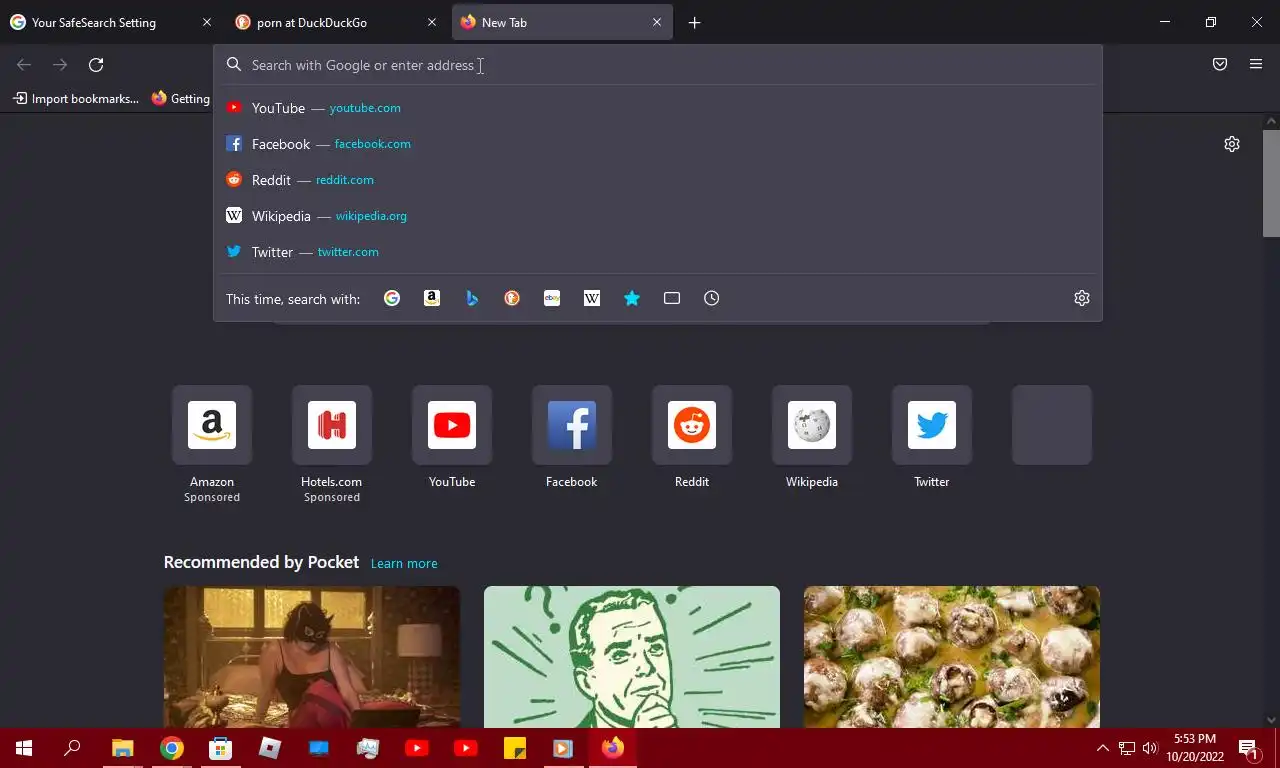Search this time with eBay icon

click(552, 298)
